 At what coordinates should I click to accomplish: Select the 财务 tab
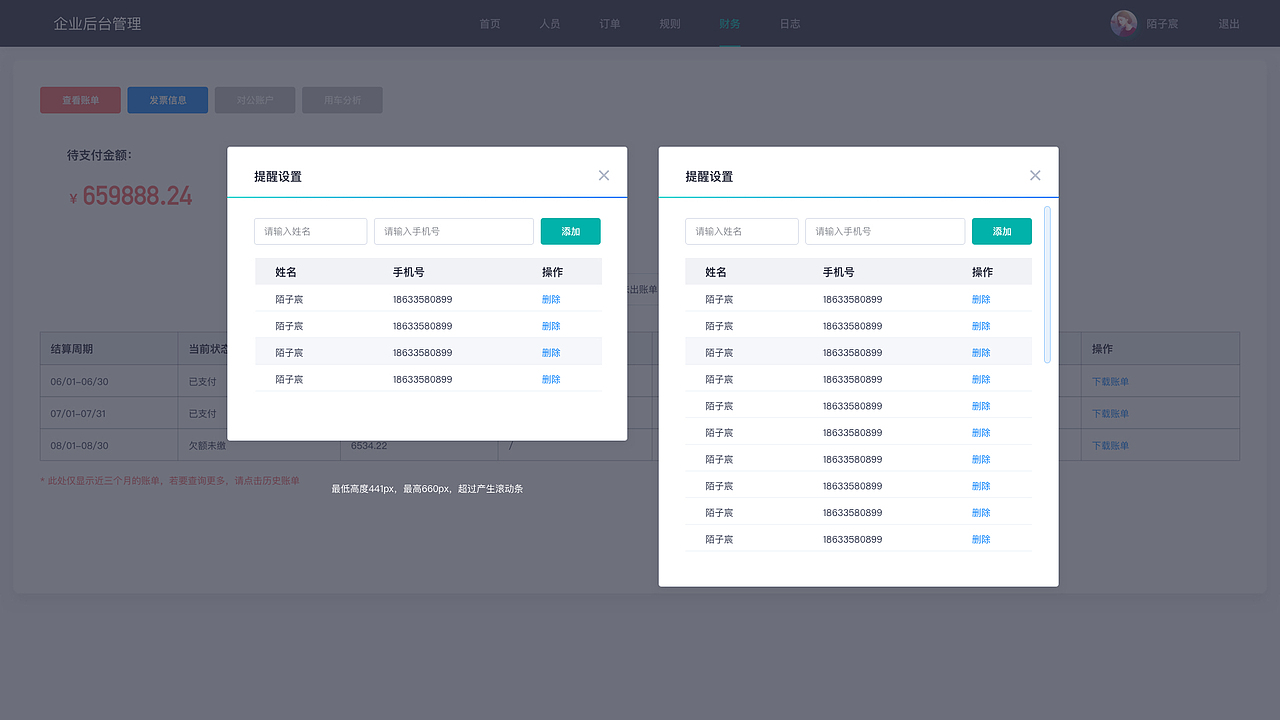[730, 24]
